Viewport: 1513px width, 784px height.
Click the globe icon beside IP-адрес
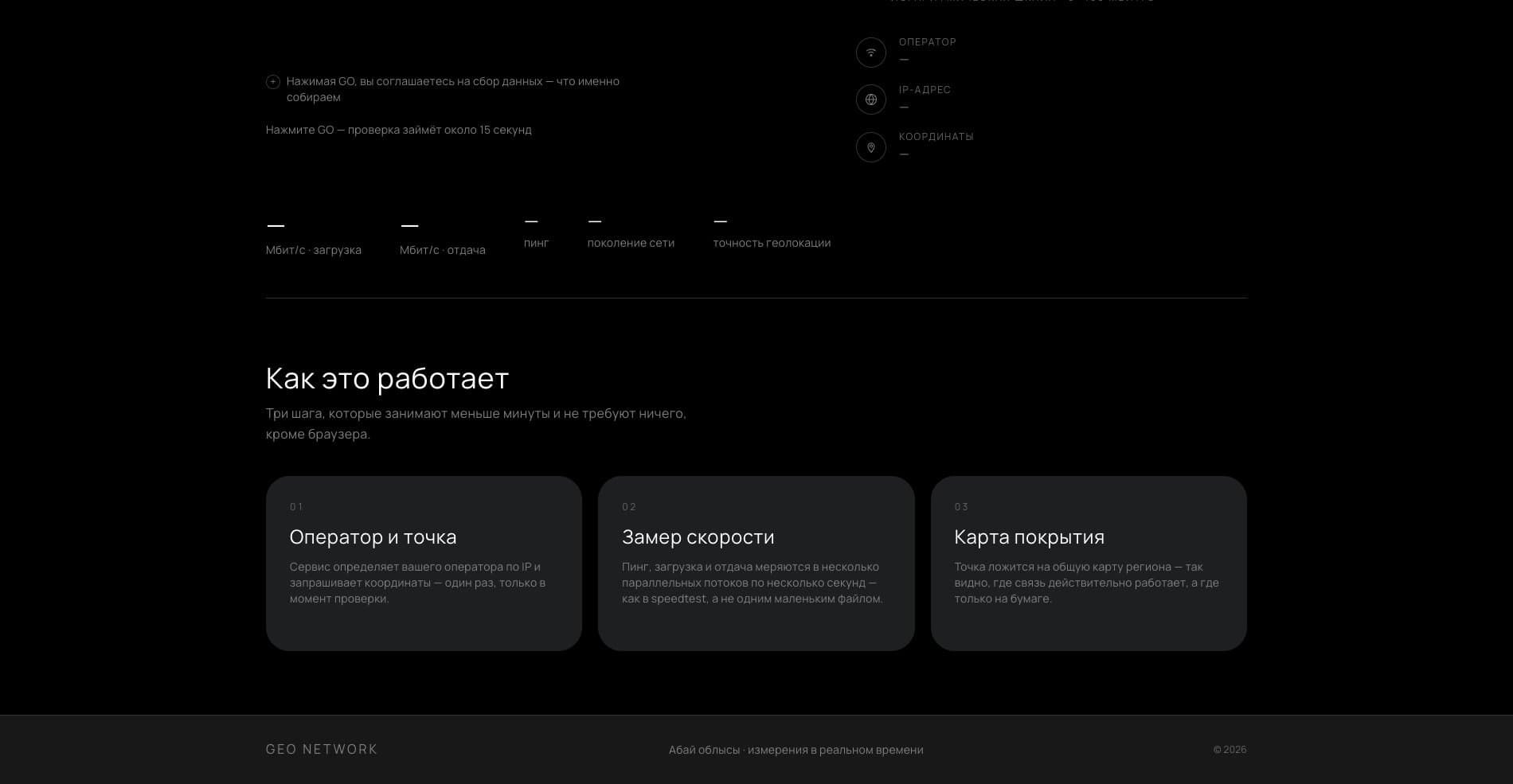tap(871, 99)
